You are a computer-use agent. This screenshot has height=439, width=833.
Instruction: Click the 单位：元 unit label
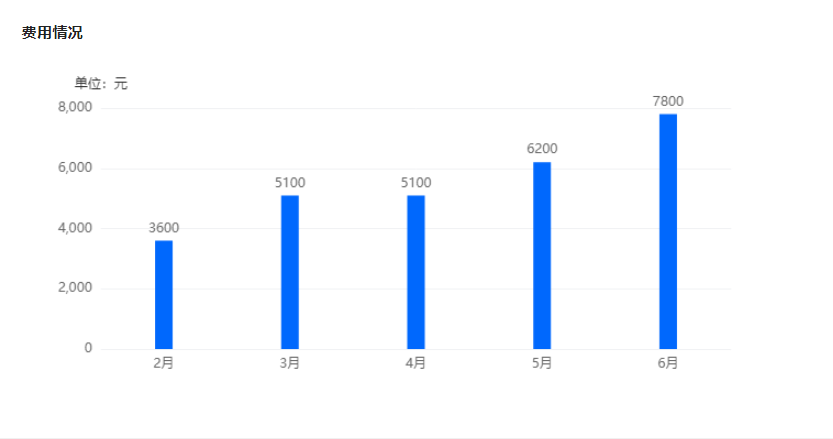pos(101,84)
